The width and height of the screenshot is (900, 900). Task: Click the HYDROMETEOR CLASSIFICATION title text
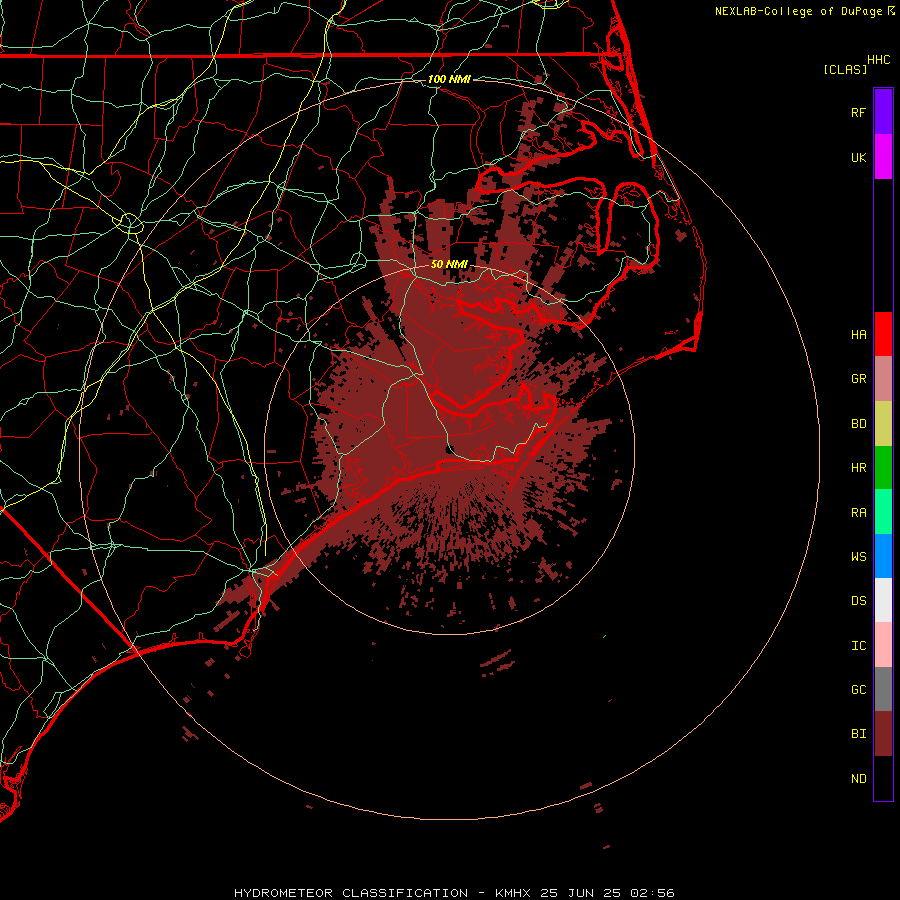tap(351, 893)
